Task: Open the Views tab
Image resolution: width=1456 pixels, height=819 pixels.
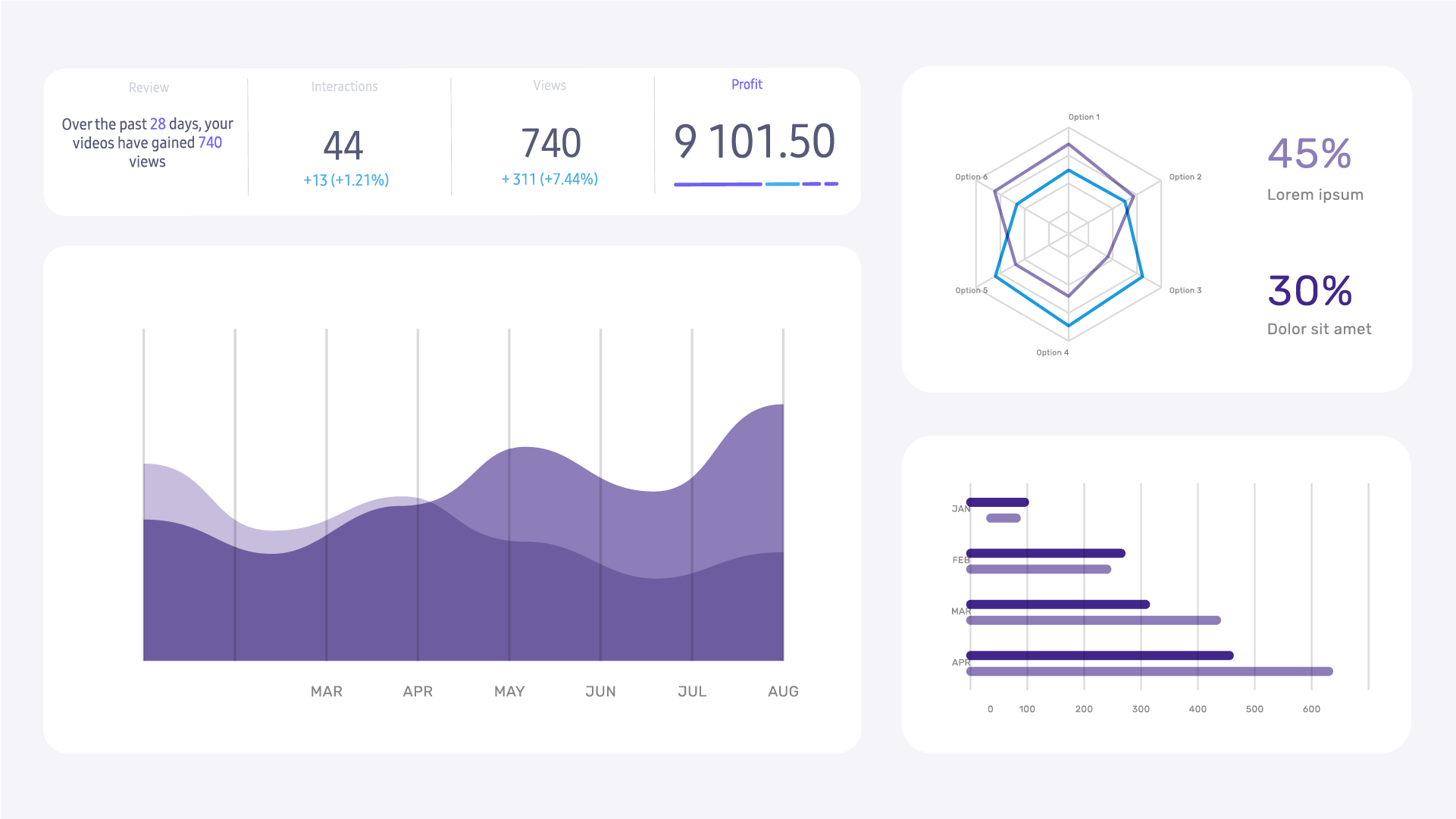Action: click(x=550, y=86)
